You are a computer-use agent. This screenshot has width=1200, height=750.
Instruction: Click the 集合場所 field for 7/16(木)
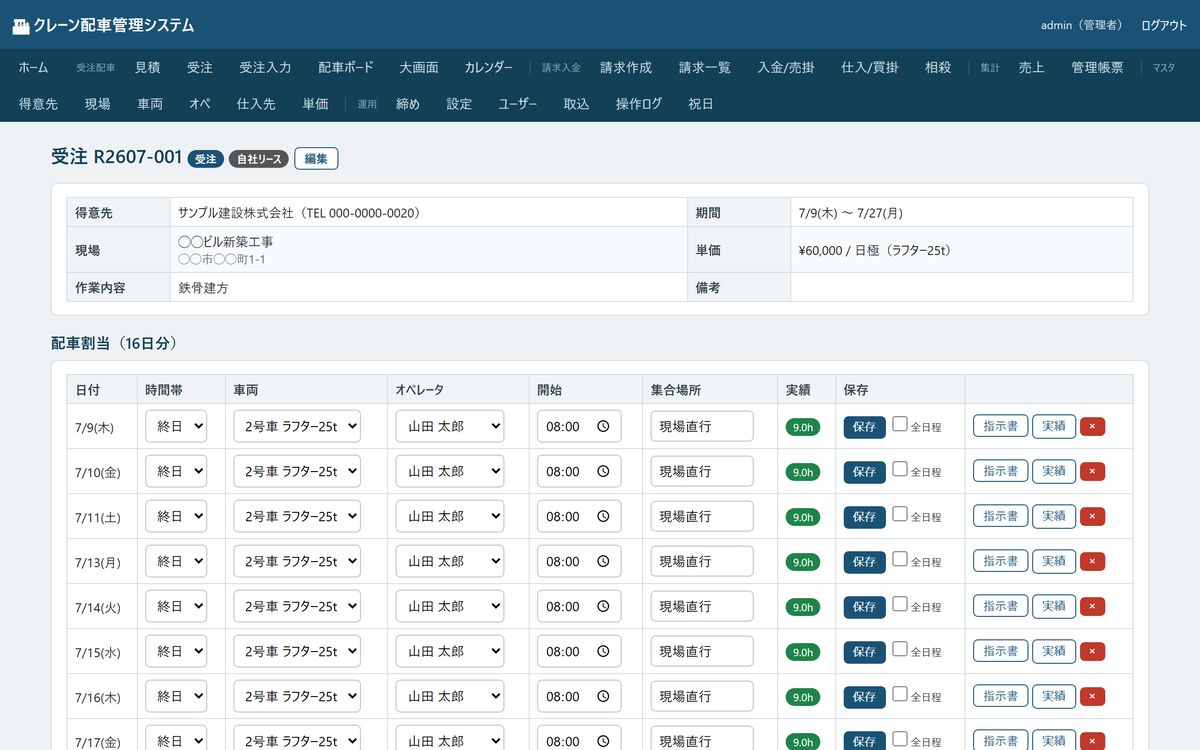point(702,696)
